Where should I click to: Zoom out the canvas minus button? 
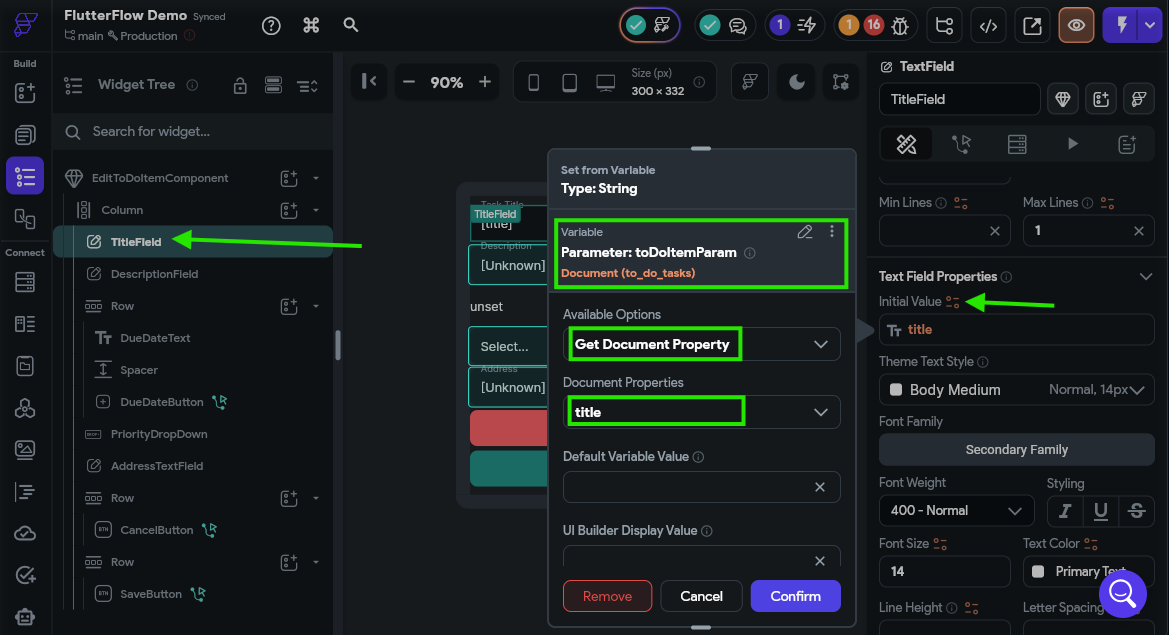(409, 82)
